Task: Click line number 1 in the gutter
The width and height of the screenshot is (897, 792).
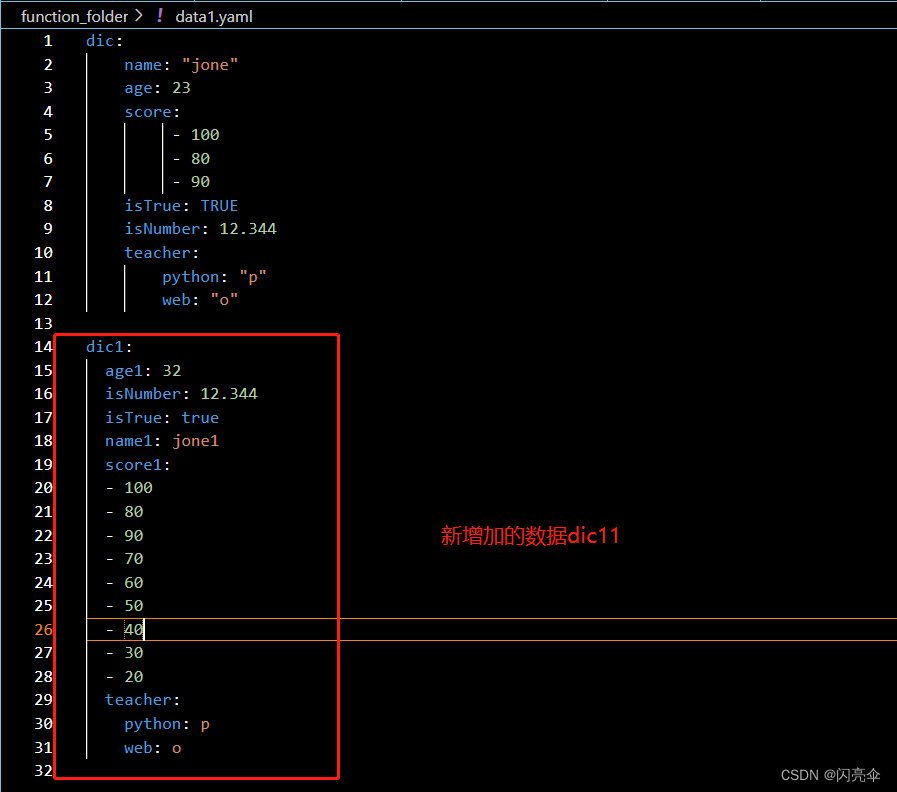Action: (47, 40)
